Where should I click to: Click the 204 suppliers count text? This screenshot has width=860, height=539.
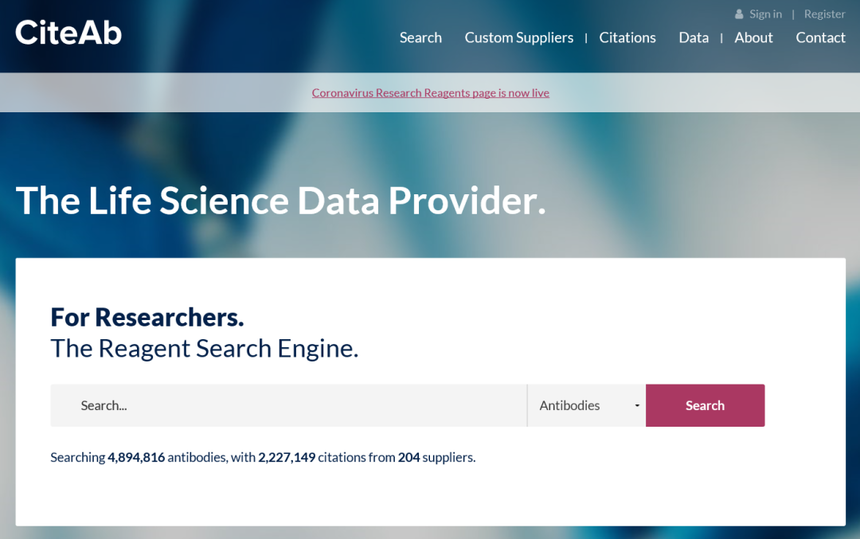[x=409, y=457]
